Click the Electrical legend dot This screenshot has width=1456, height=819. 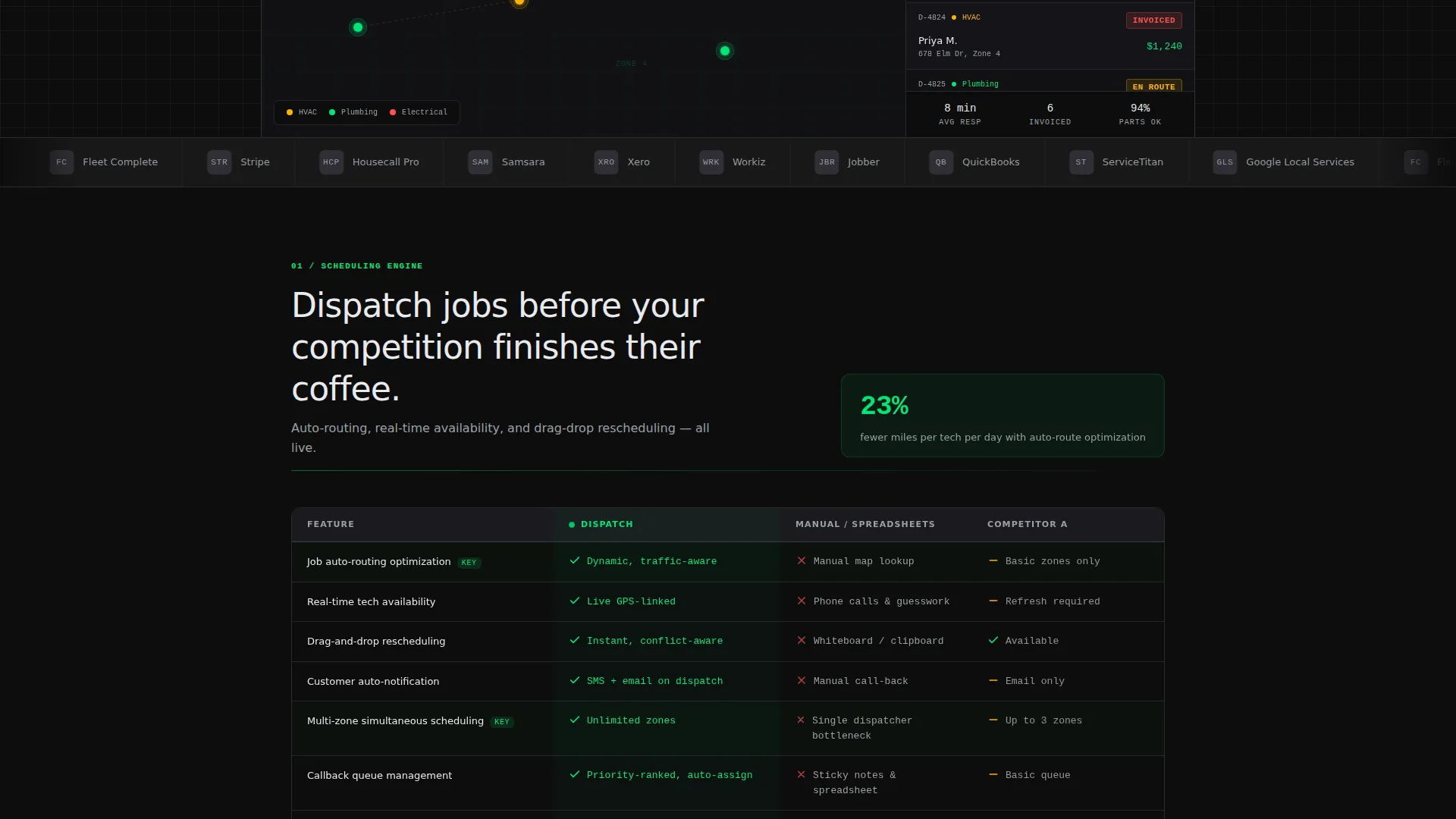pos(393,112)
